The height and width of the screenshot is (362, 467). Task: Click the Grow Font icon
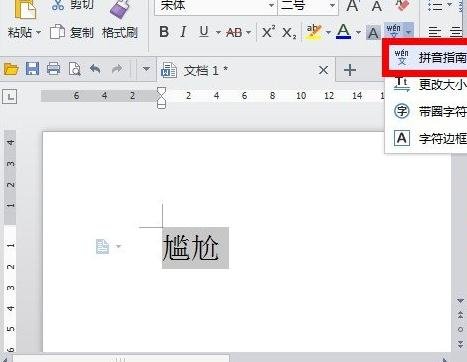pos(353,6)
